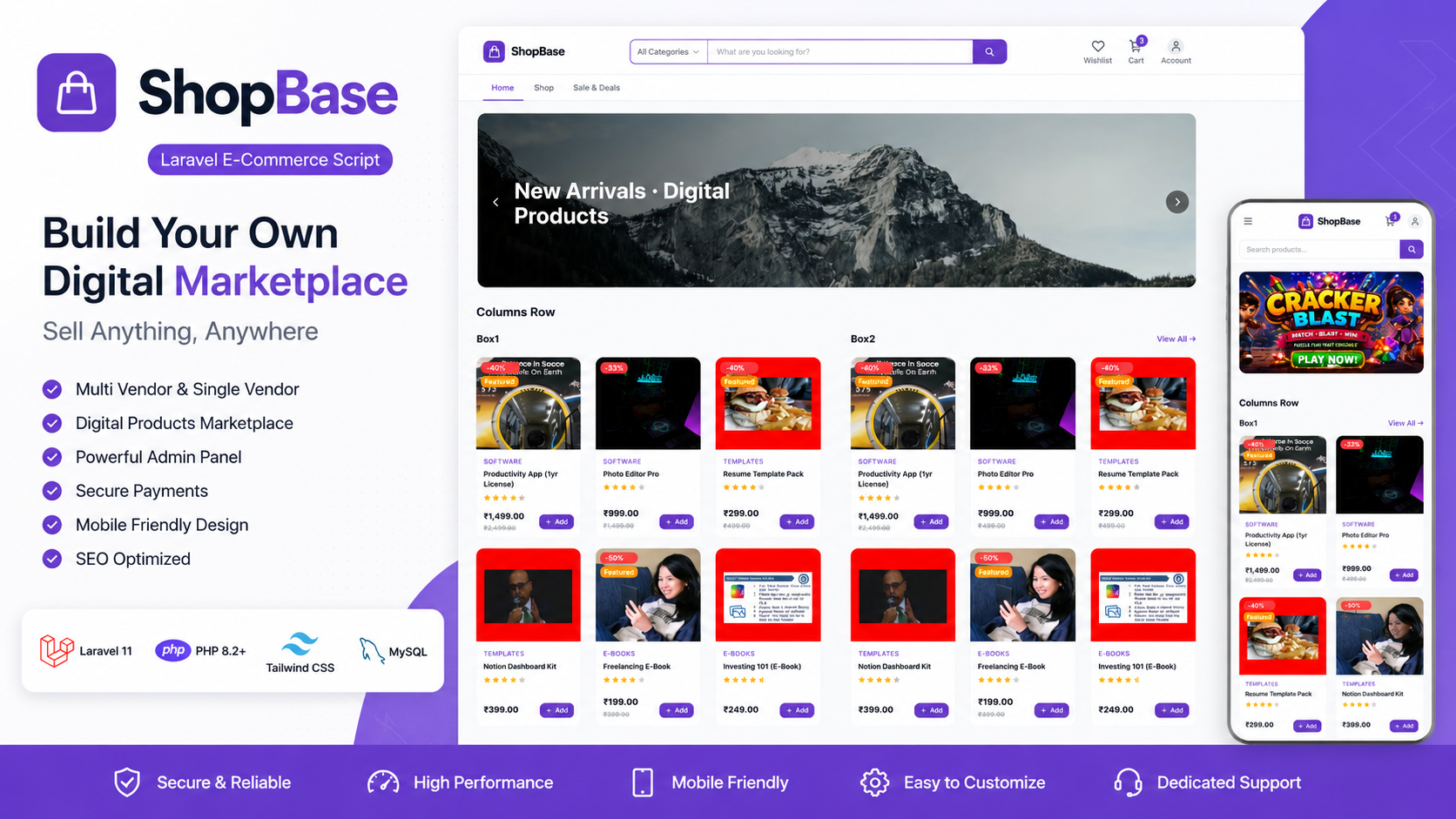The width and height of the screenshot is (1456, 819).
Task: Click ShopBase logo in desktop preview header
Action: pos(524,51)
